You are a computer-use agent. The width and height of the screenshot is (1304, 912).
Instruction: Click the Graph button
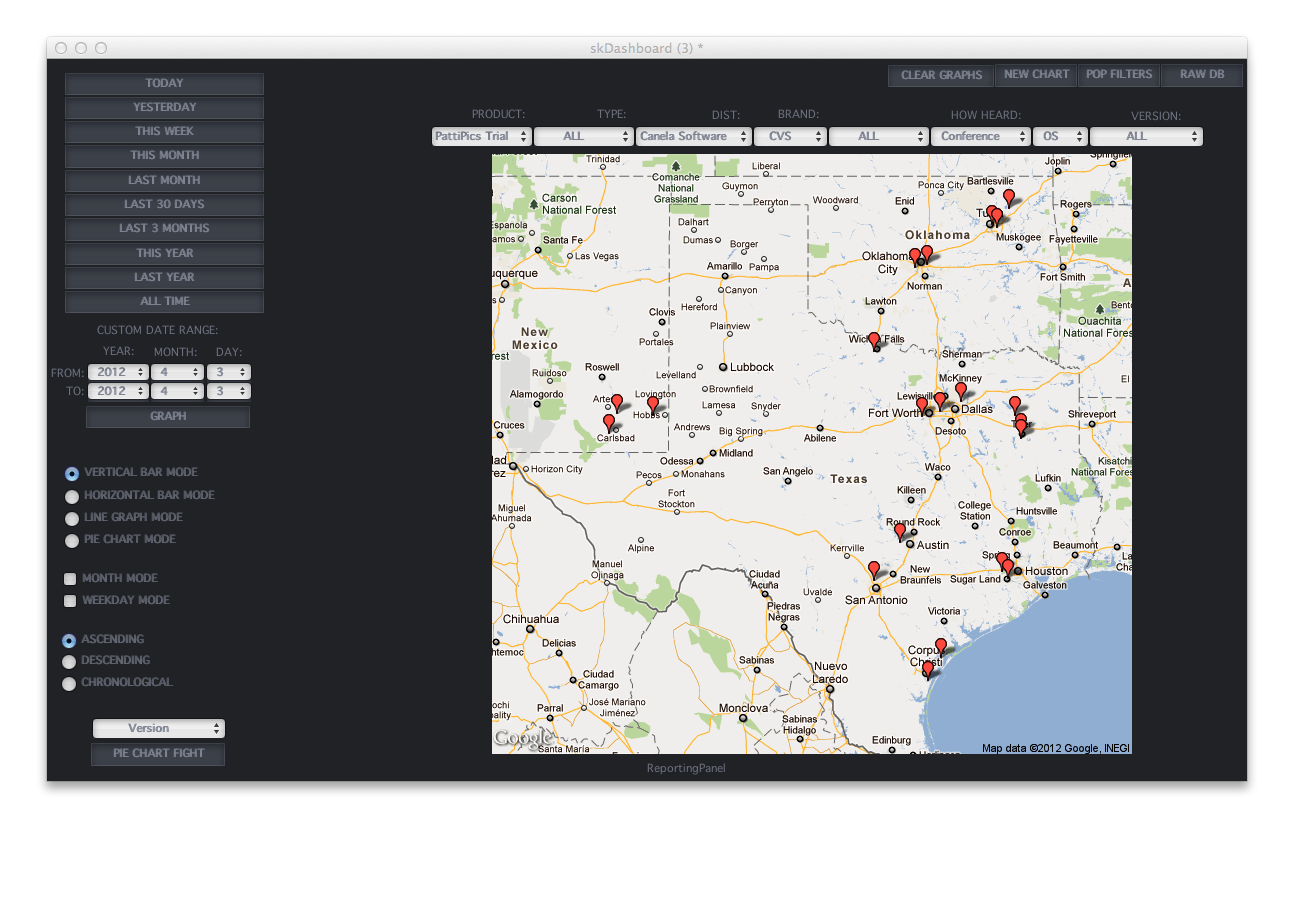tap(168, 417)
